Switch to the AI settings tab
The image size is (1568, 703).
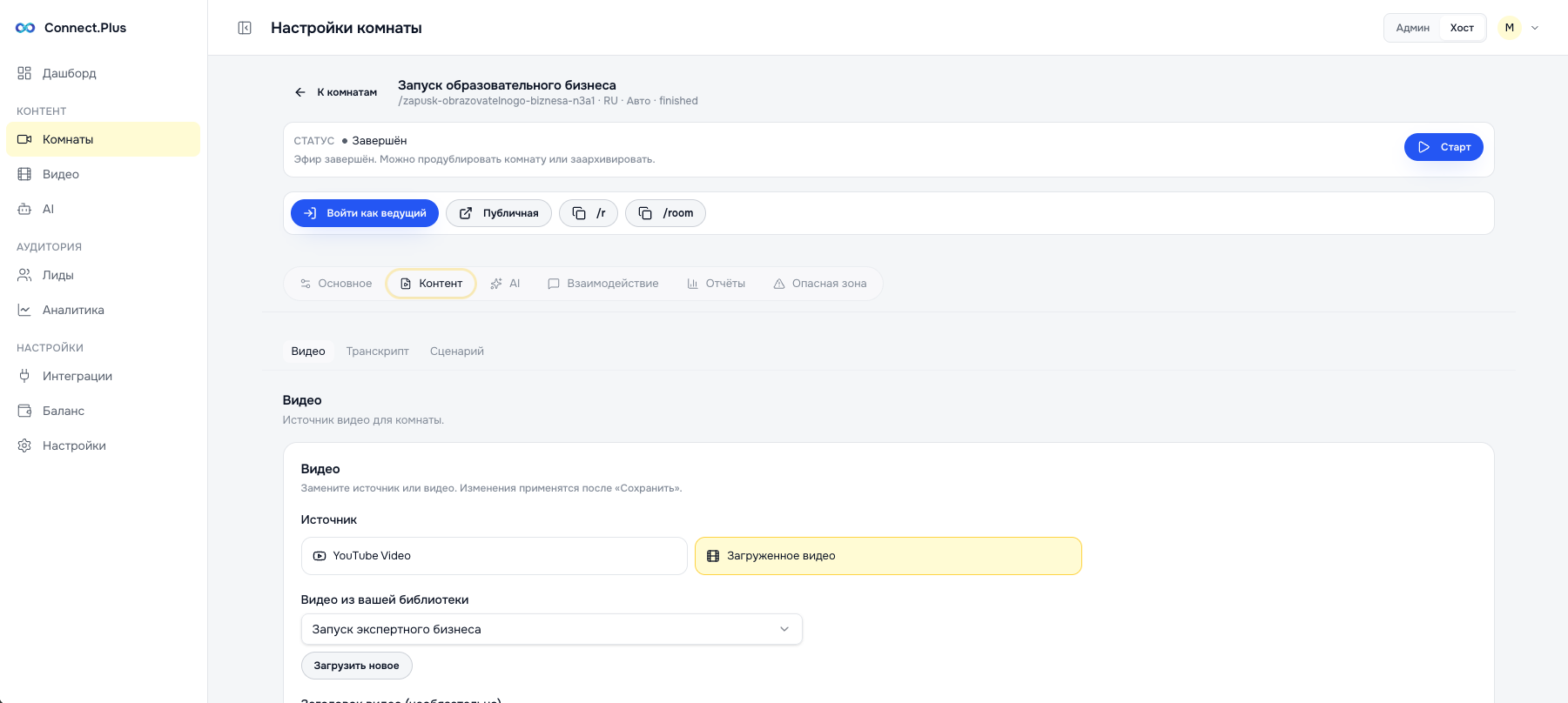click(x=505, y=284)
